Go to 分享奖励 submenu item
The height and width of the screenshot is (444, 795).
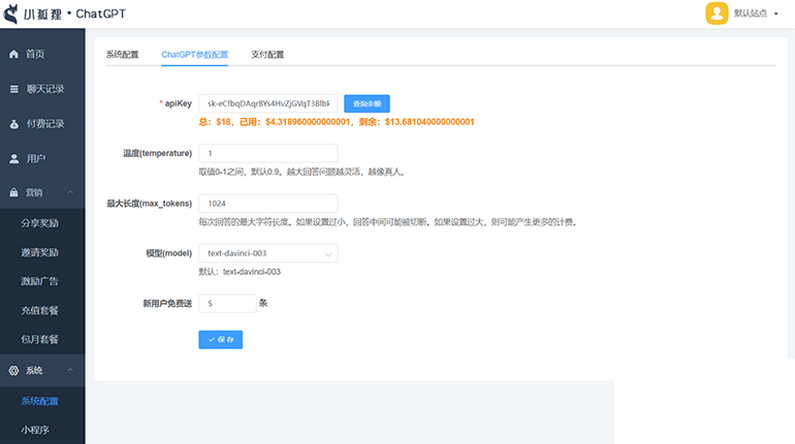pos(40,223)
